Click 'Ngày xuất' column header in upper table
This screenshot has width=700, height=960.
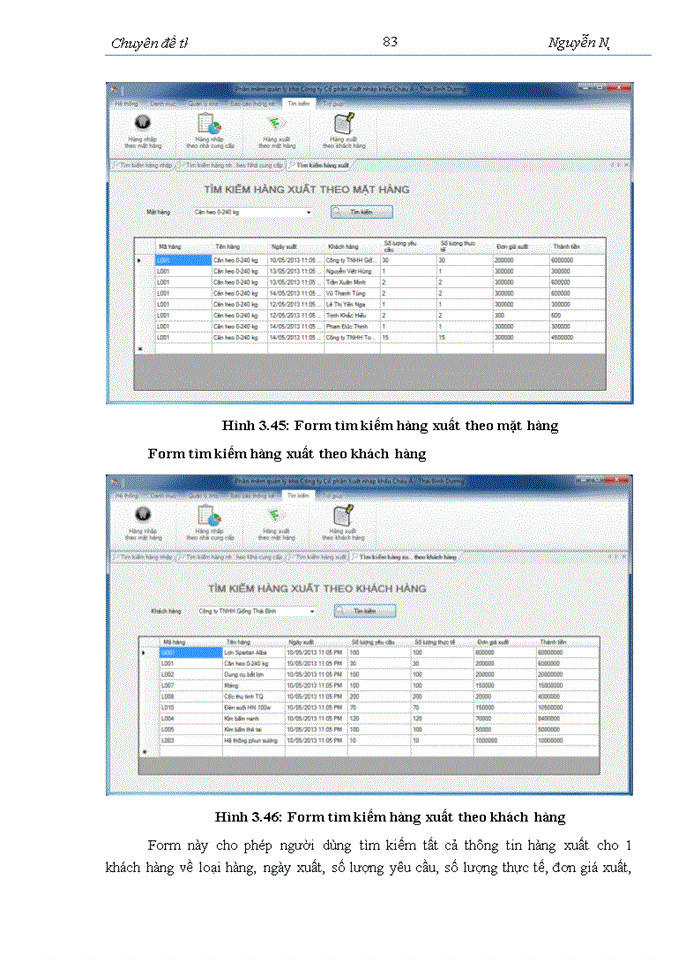point(296,247)
